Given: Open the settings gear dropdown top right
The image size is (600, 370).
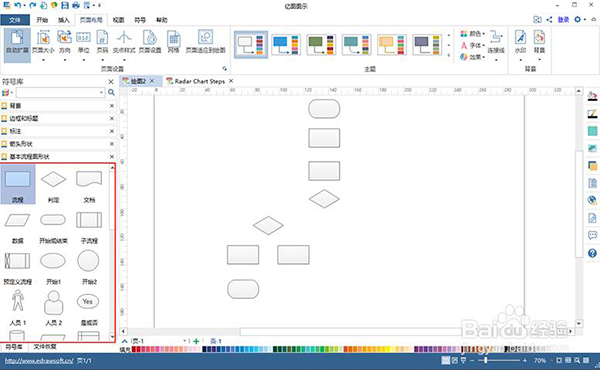Looking at the screenshot, I should [x=580, y=20].
